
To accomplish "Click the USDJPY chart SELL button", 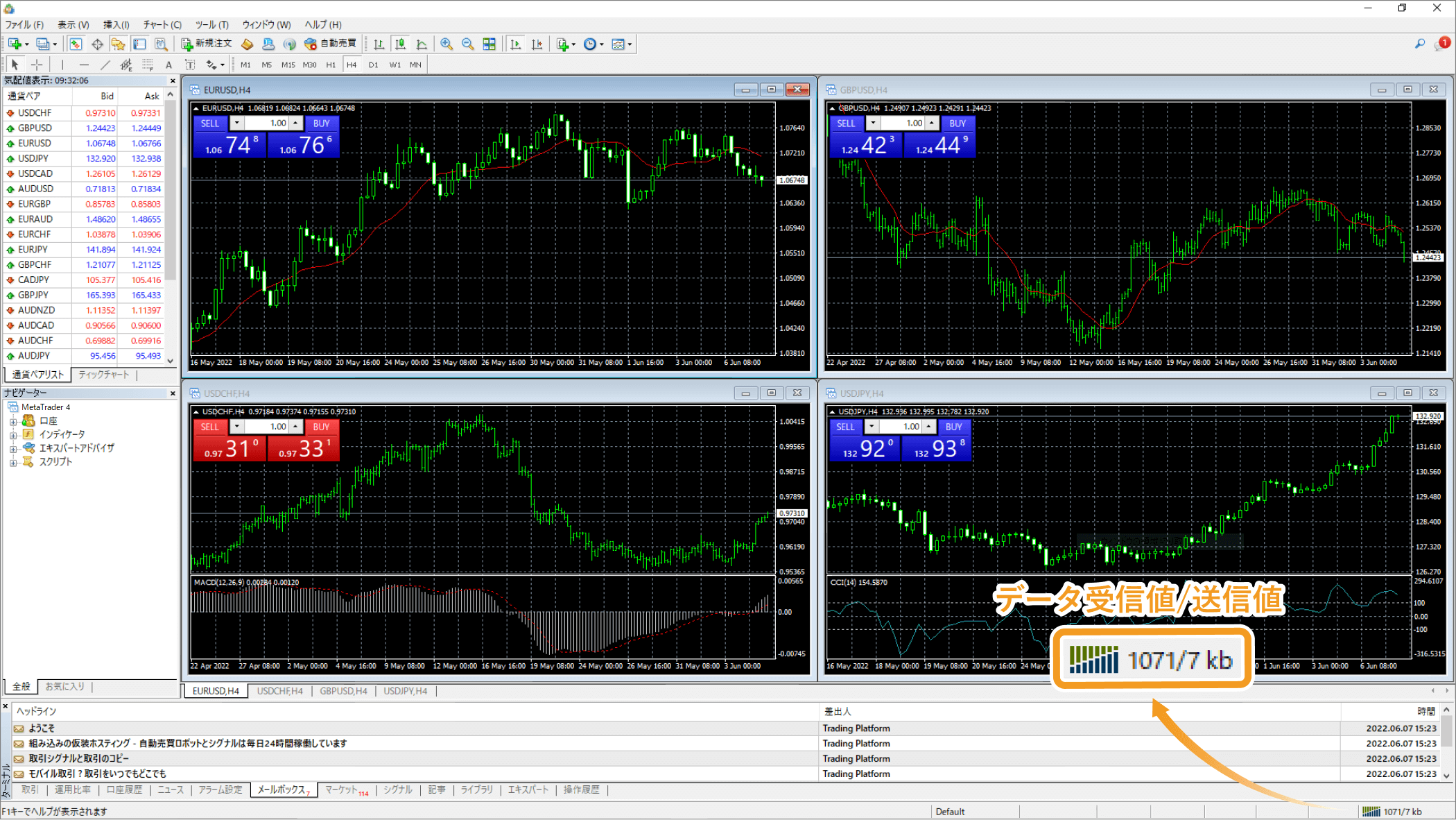I will click(x=845, y=427).
